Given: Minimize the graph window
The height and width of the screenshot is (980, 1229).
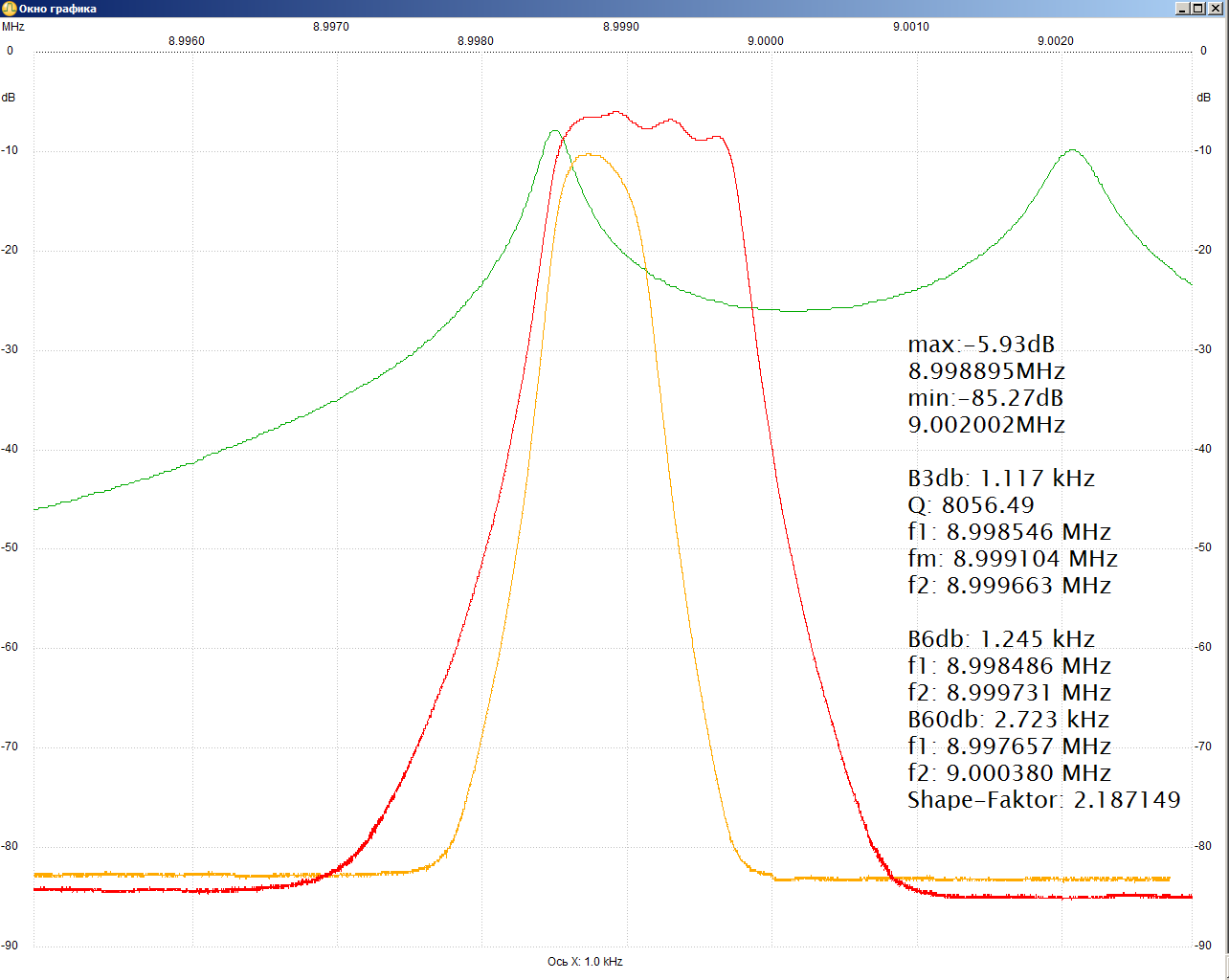Looking at the screenshot, I should (1183, 9).
